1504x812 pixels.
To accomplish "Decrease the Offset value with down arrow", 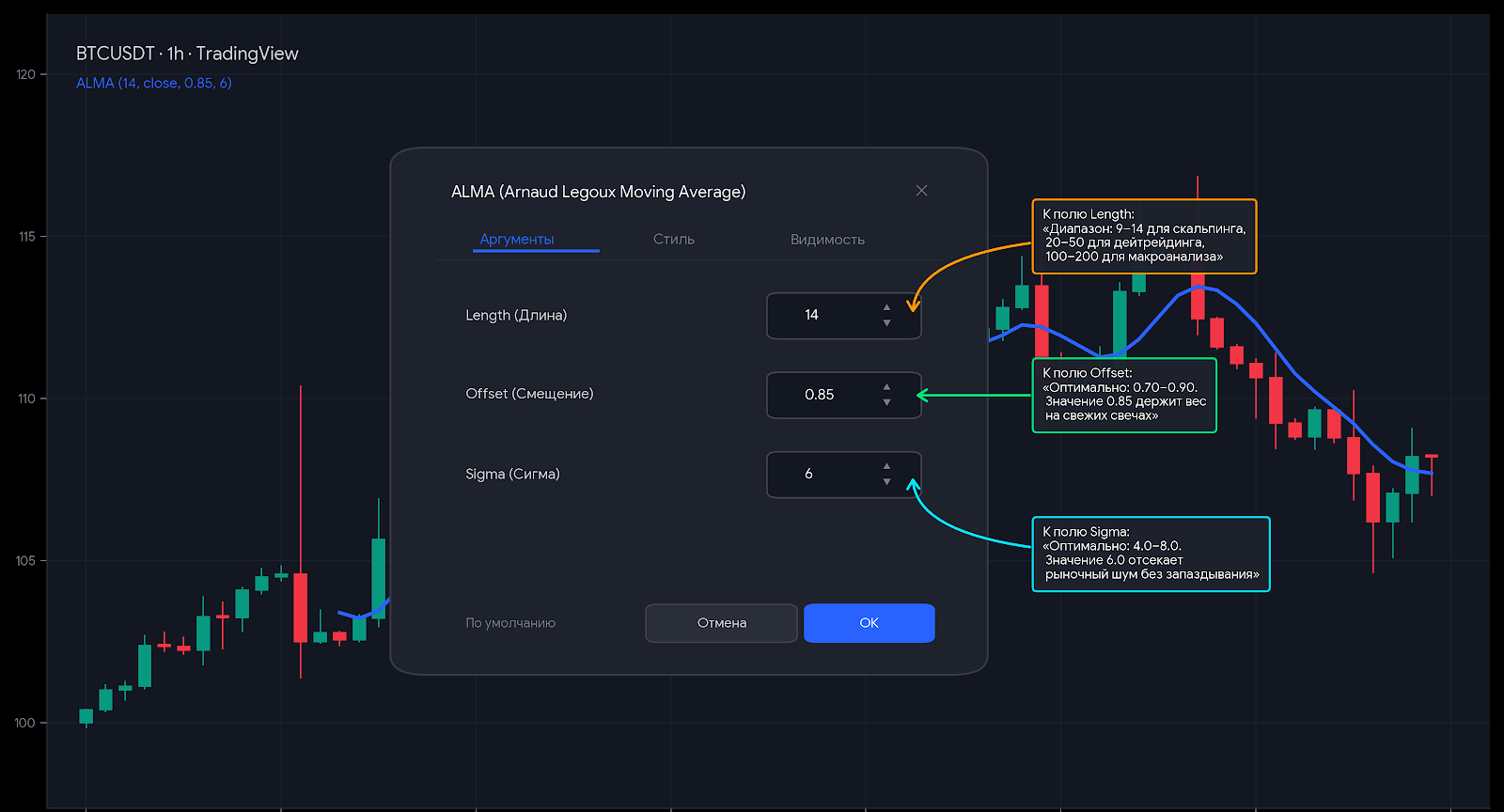I will pos(886,402).
